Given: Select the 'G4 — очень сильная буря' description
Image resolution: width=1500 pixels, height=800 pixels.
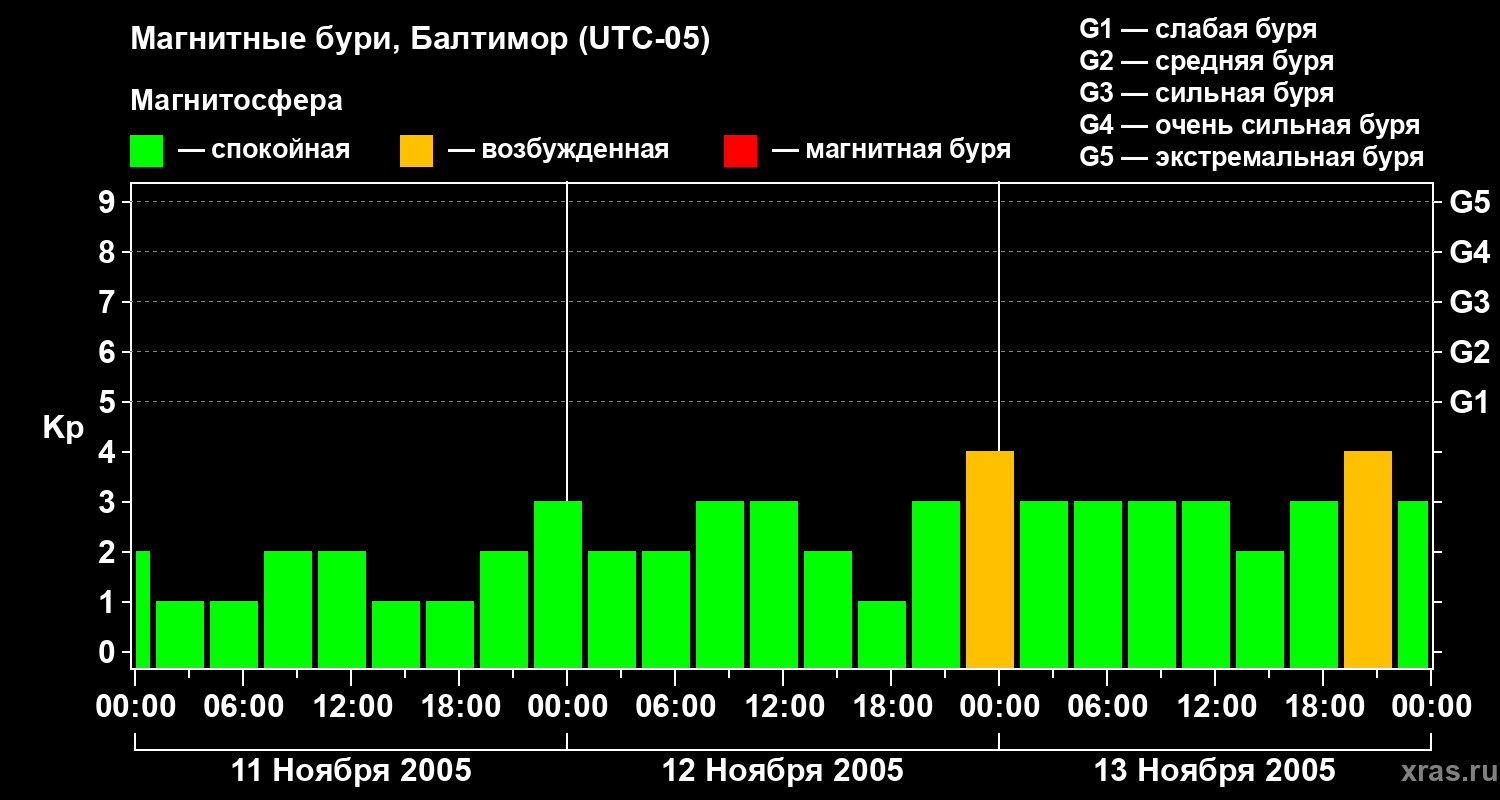Looking at the screenshot, I should [1249, 125].
